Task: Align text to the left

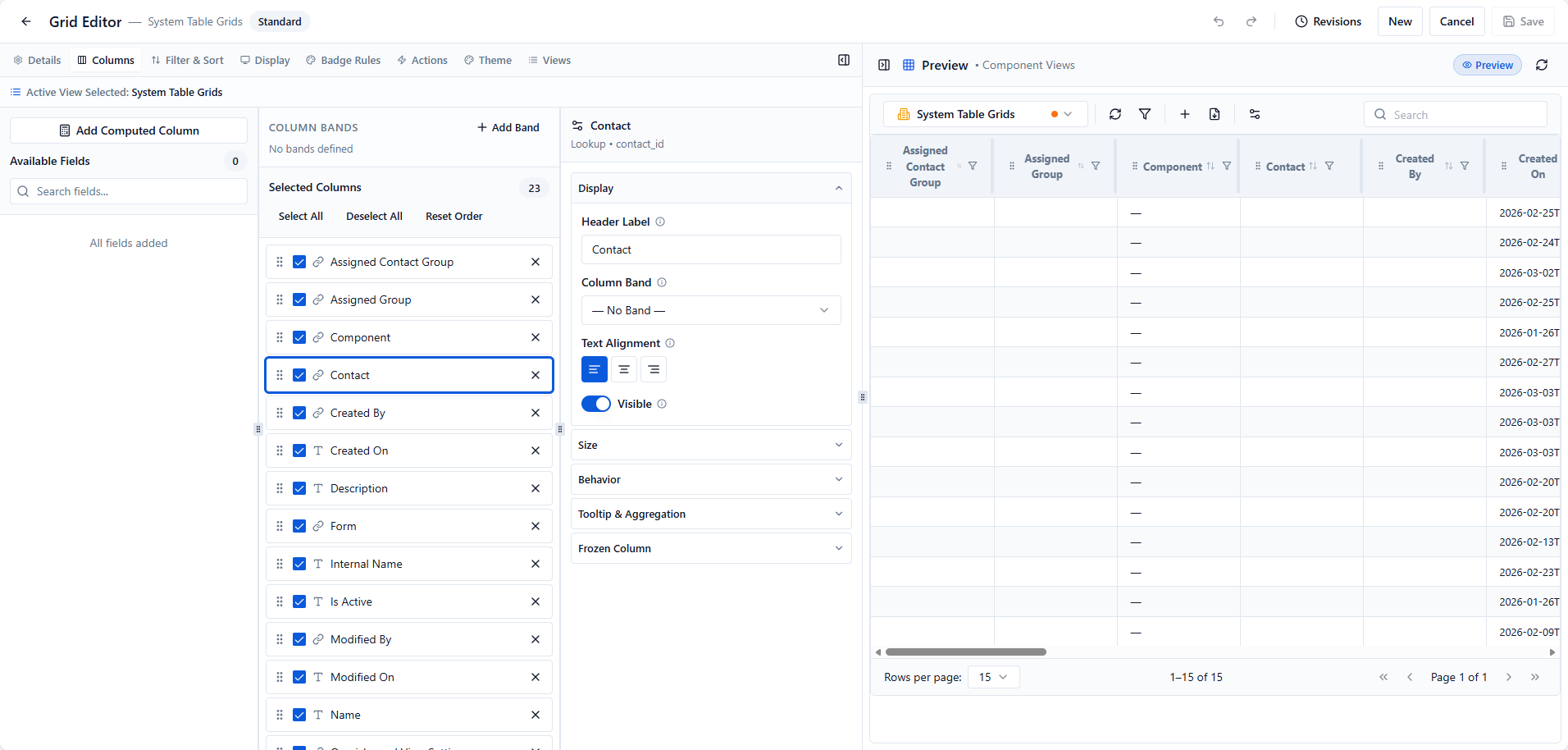Action: (x=595, y=369)
